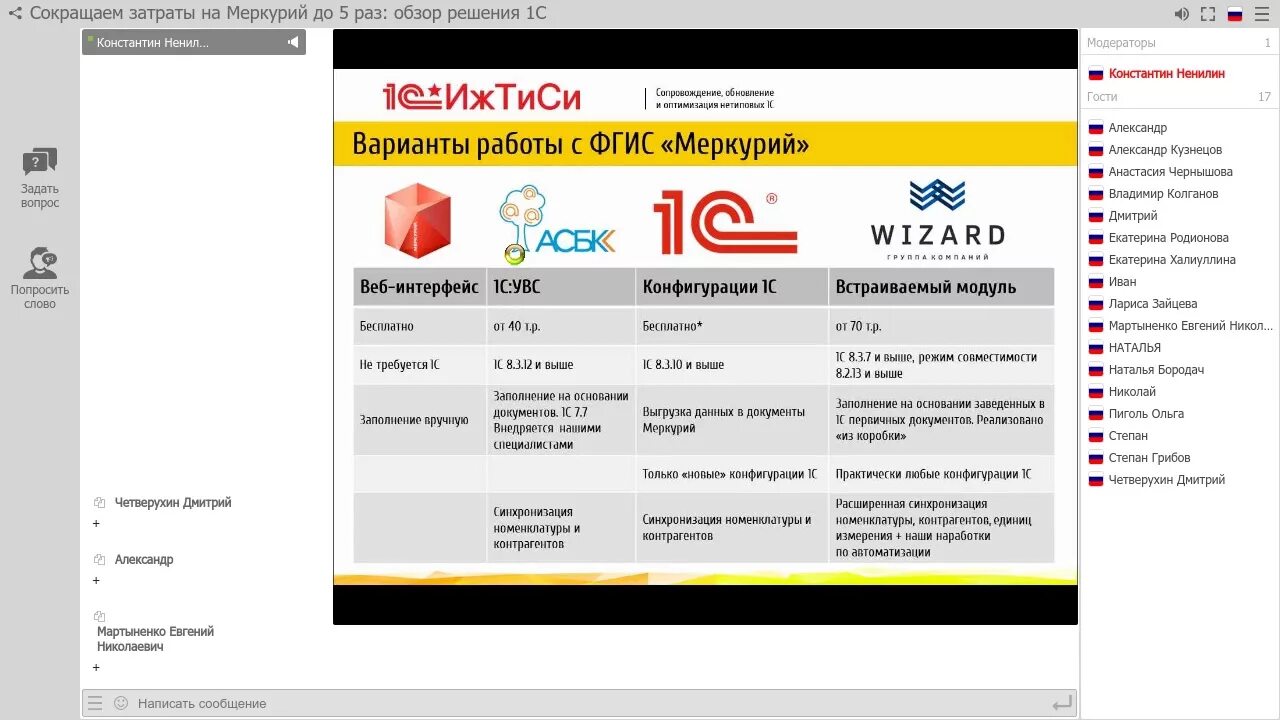The image size is (1280, 720).
Task: Click the Александр chat author name
Action: [144, 560]
